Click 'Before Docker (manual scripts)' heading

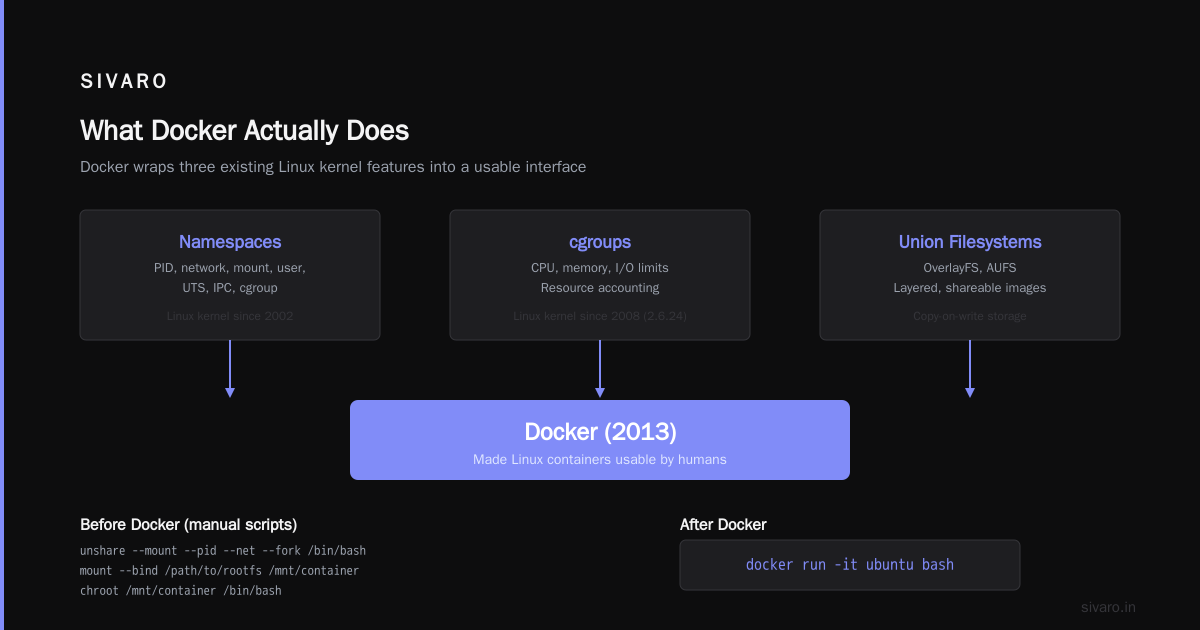pos(188,525)
